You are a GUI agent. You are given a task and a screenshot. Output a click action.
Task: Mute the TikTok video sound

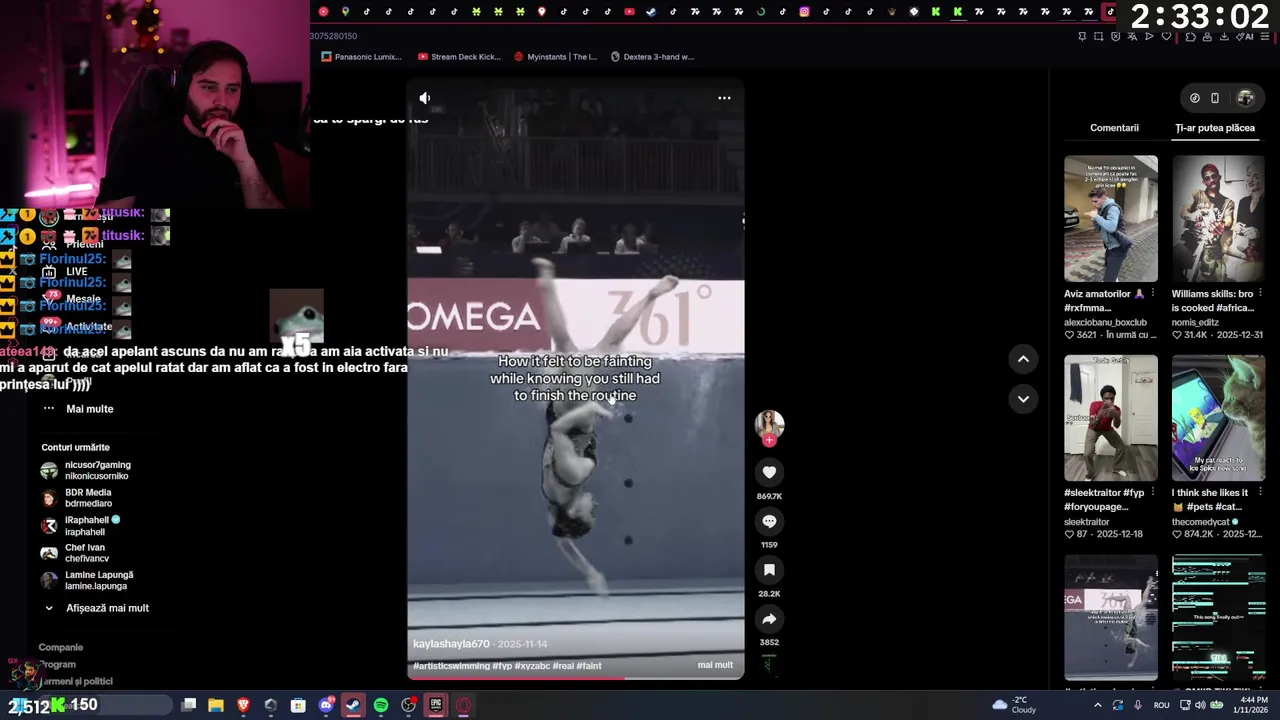click(425, 98)
